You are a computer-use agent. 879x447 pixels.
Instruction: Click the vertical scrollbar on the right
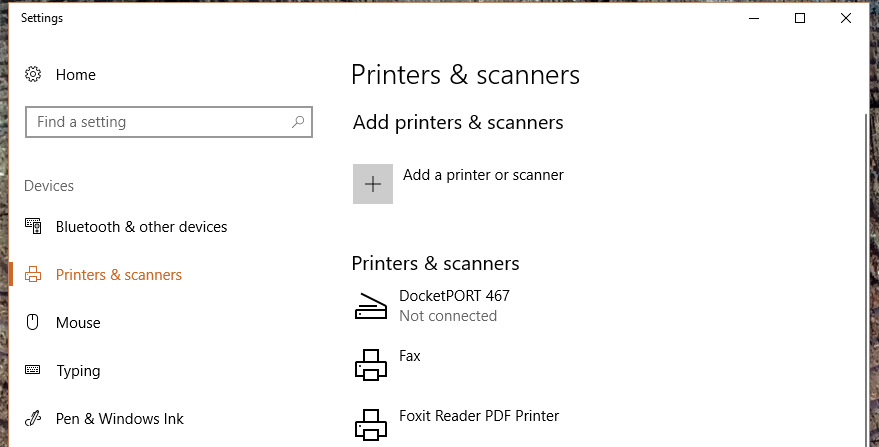click(867, 279)
